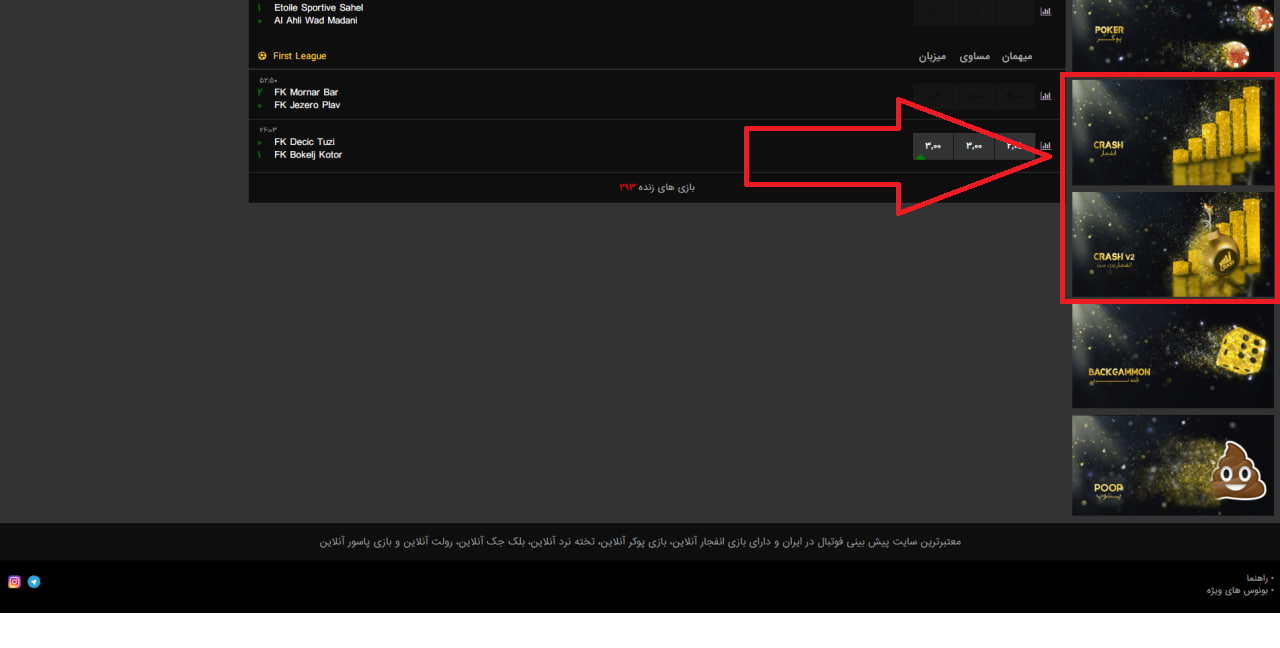
Task: Launch the Crash game banner
Action: pyautogui.click(x=1173, y=133)
